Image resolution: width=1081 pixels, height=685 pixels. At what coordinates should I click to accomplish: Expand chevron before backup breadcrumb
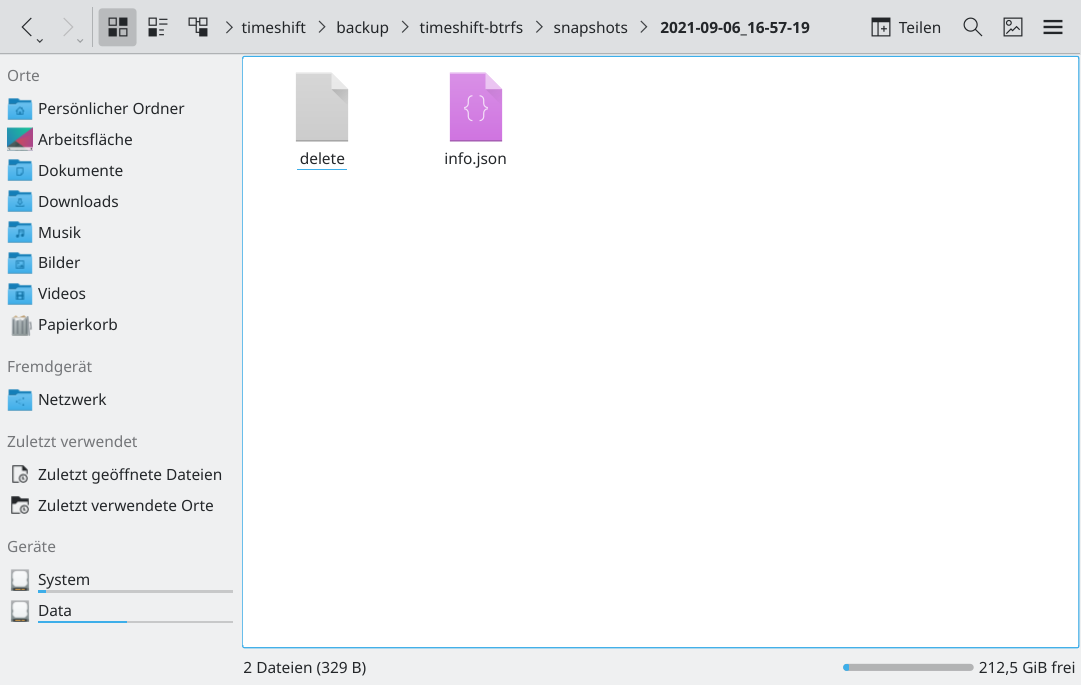[322, 28]
